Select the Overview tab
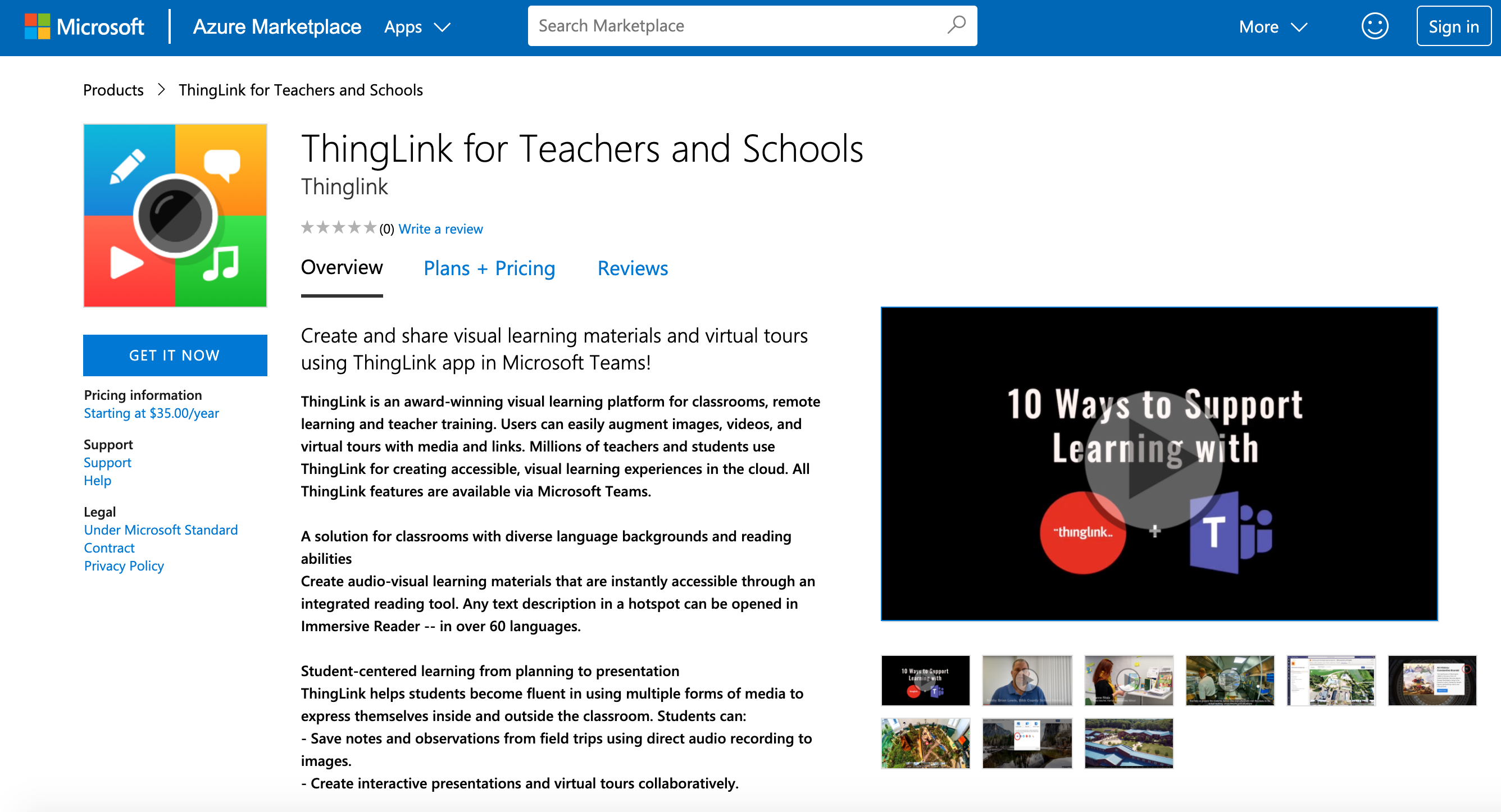Screen dimensions: 1501x812 pos(342,267)
